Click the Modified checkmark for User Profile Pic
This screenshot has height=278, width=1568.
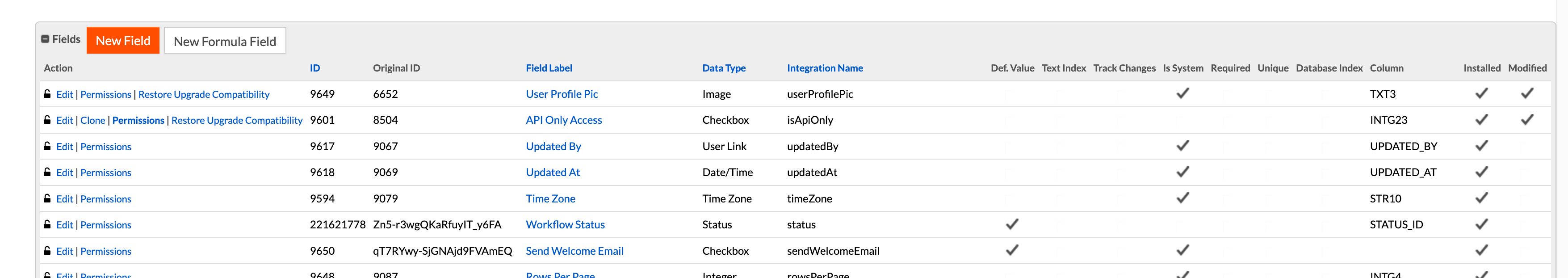click(x=1526, y=94)
